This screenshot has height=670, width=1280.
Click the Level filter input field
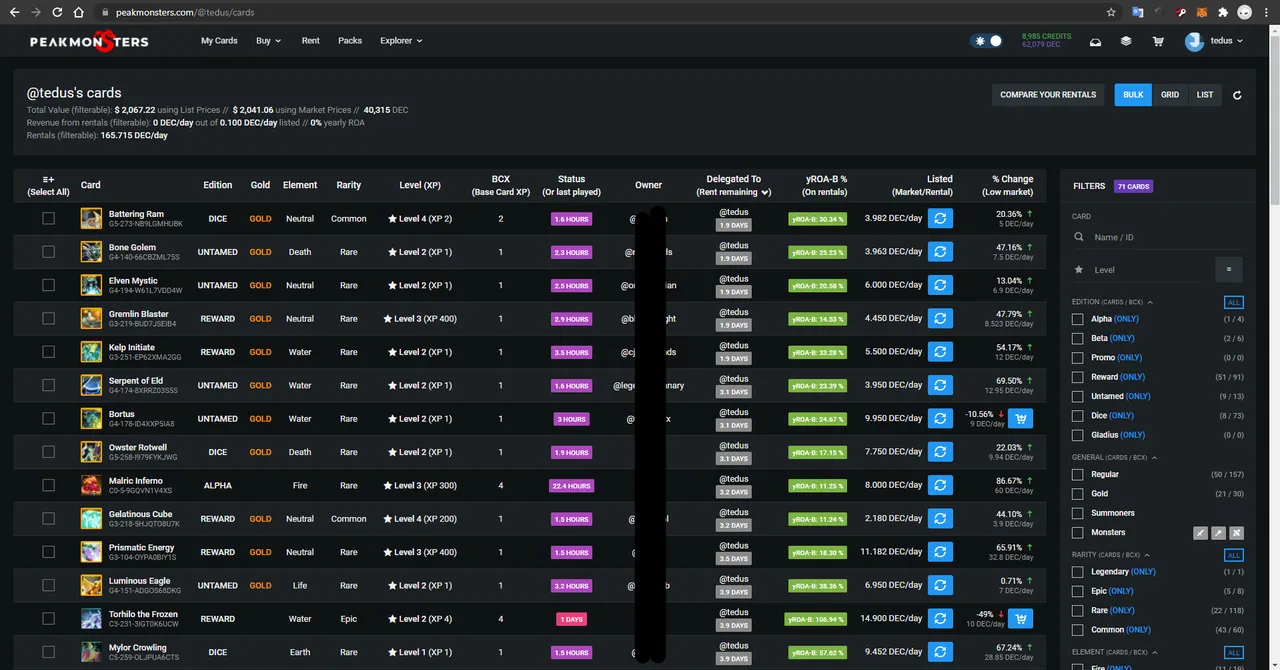coord(1140,270)
